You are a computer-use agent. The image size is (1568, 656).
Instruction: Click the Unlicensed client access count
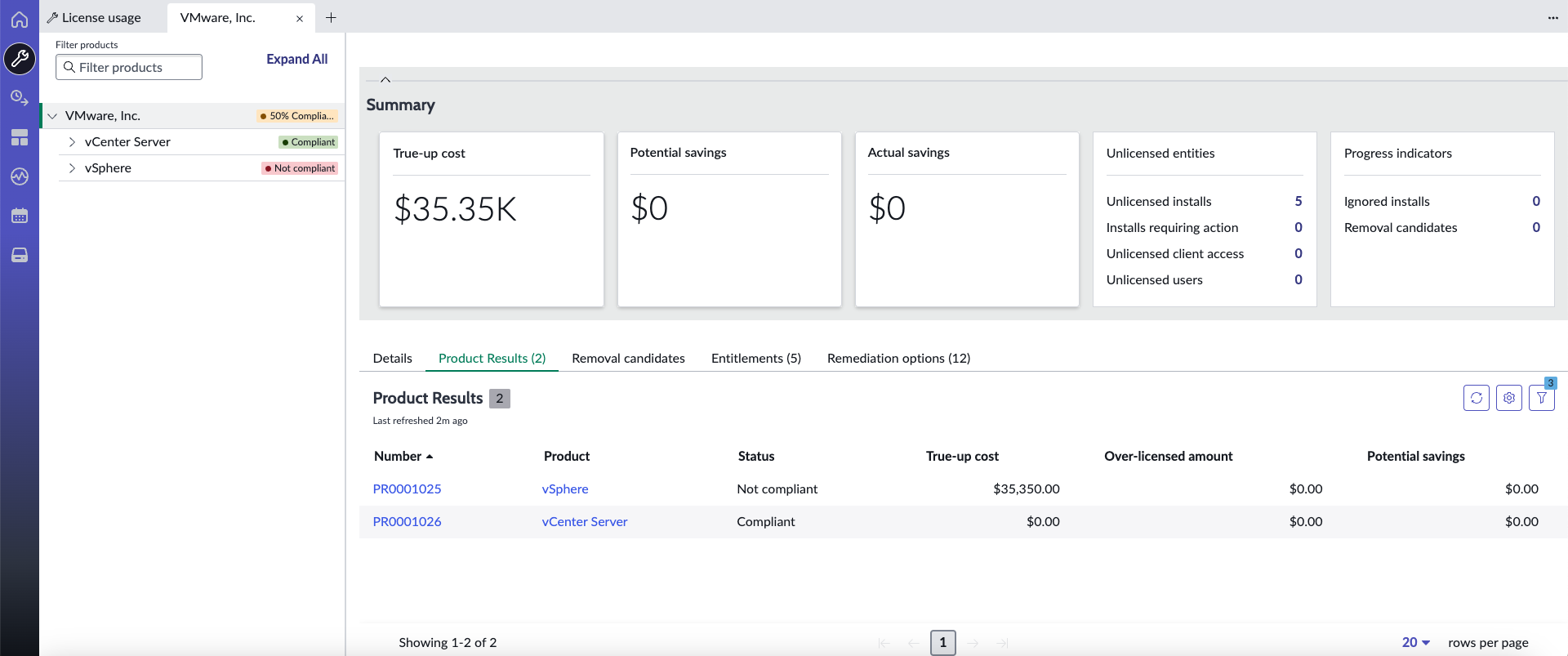coord(1298,253)
